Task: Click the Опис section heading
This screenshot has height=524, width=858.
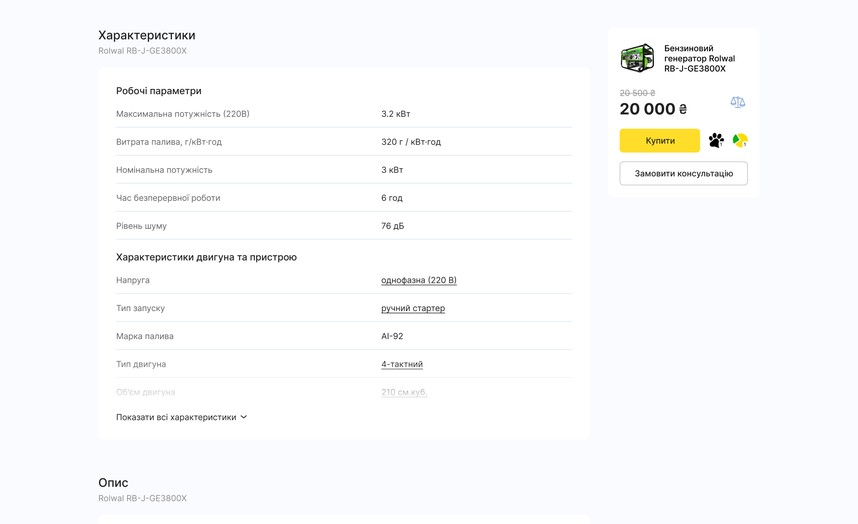Action: (113, 482)
